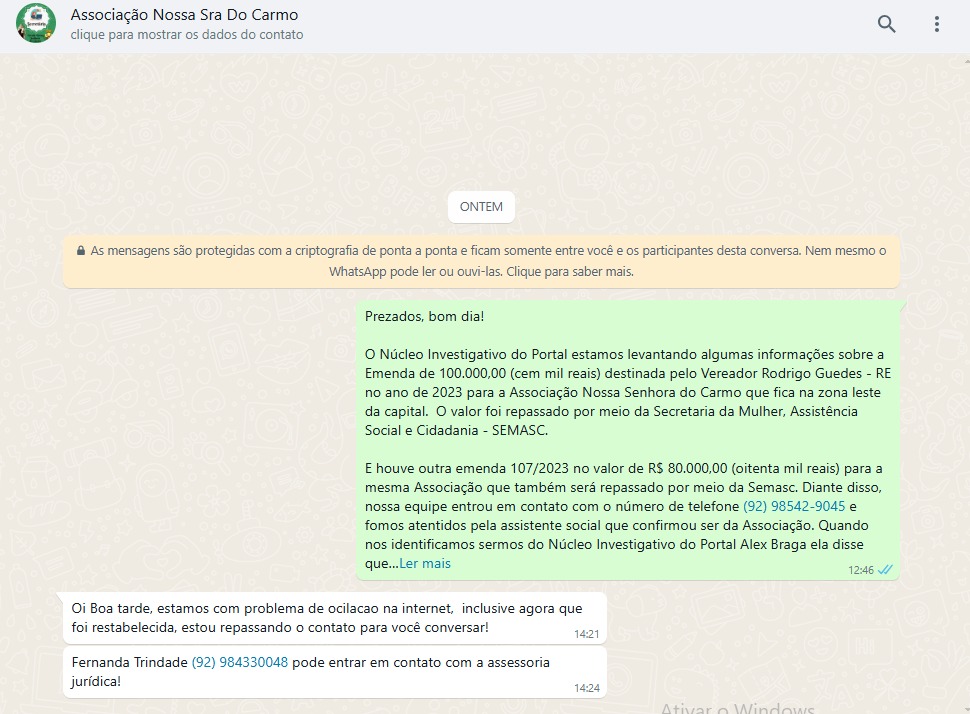Click phone number (92) 984330048 link
This screenshot has height=714, width=970.
tap(240, 662)
